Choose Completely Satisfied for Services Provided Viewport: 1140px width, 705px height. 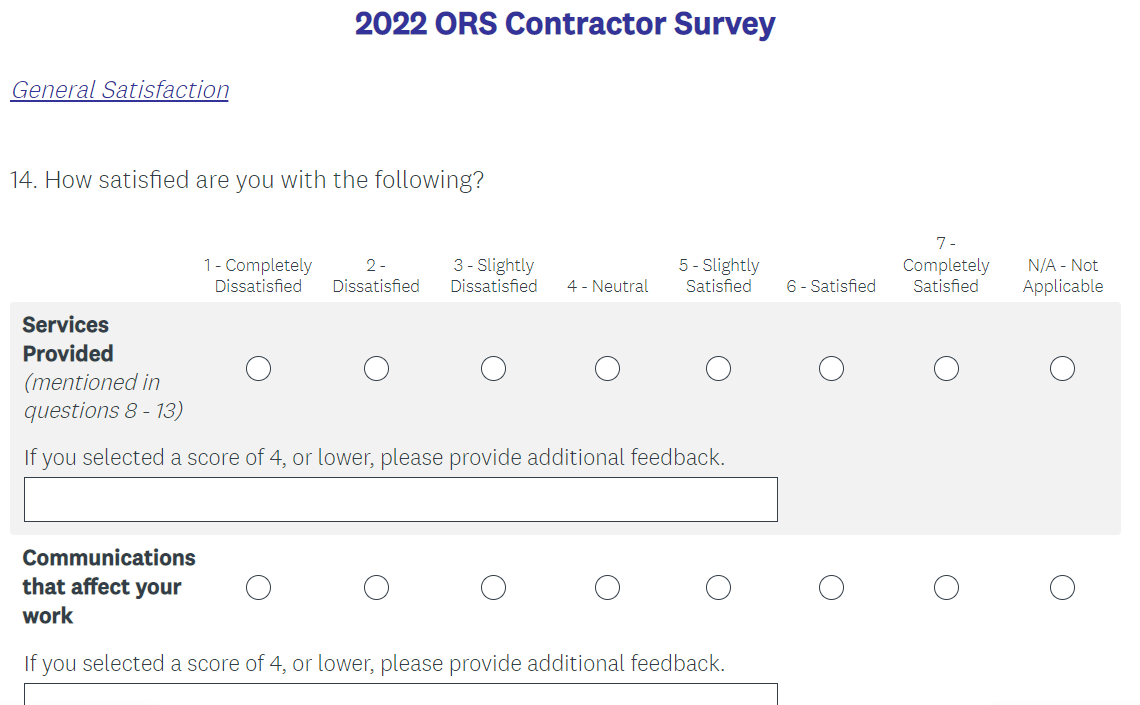point(946,369)
